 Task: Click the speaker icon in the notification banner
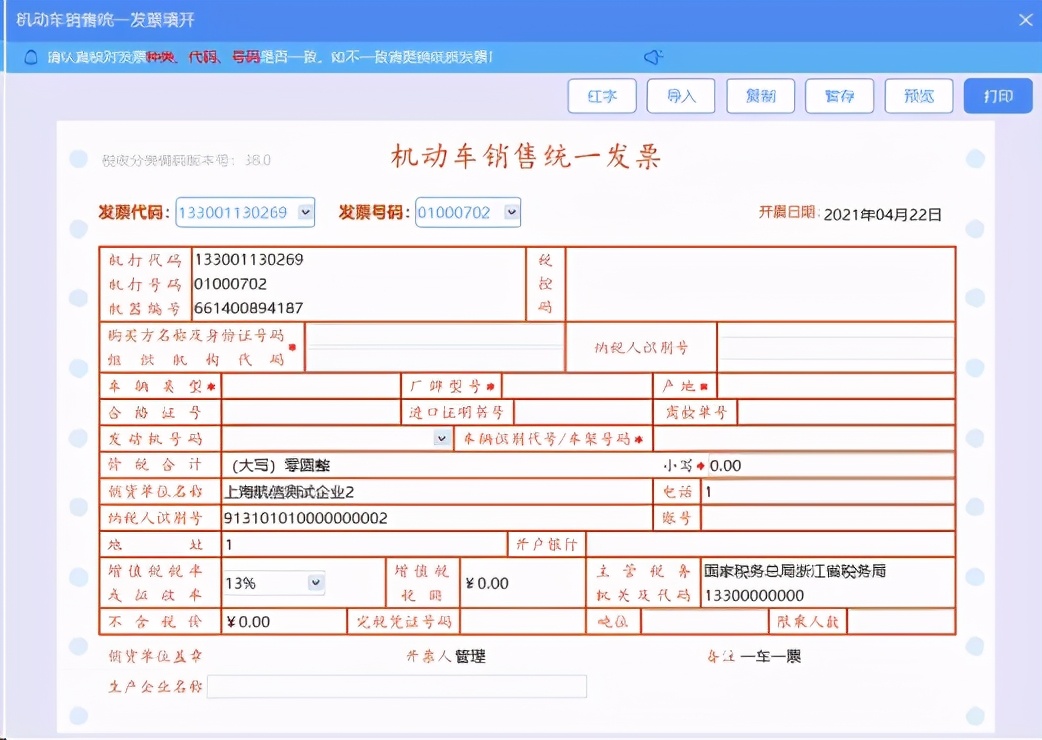click(x=654, y=57)
